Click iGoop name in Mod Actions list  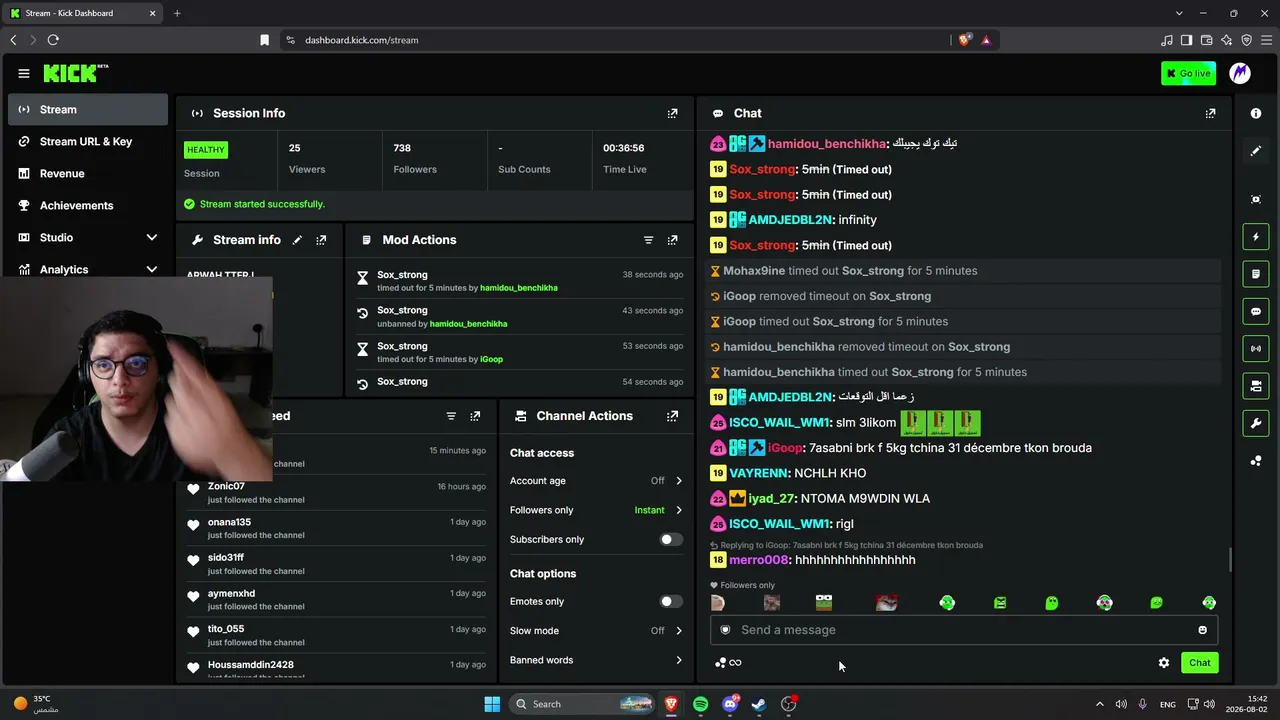491,359
